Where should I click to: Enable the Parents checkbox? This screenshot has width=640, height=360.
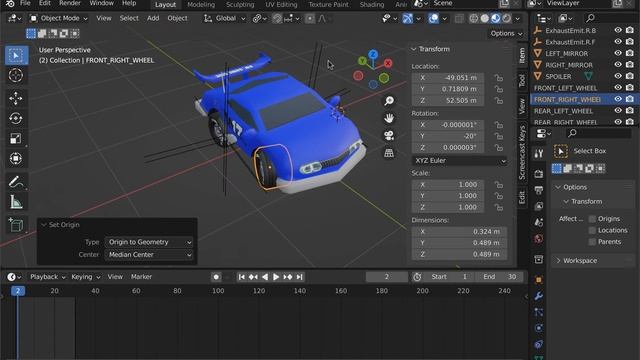click(592, 242)
